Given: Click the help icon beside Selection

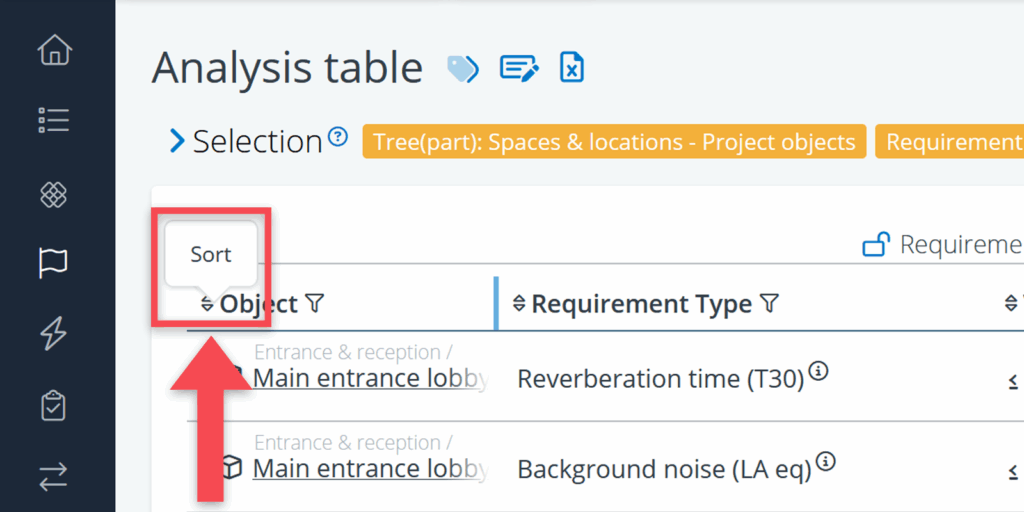Looking at the screenshot, I should 338,137.
